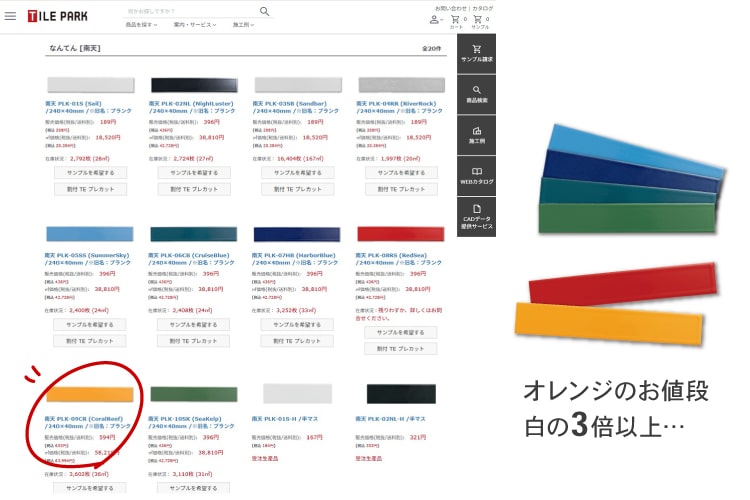750x500 pixels.
Task: Open PLK-10SK (SeaKelp) green tile thumbnail
Action: point(194,394)
